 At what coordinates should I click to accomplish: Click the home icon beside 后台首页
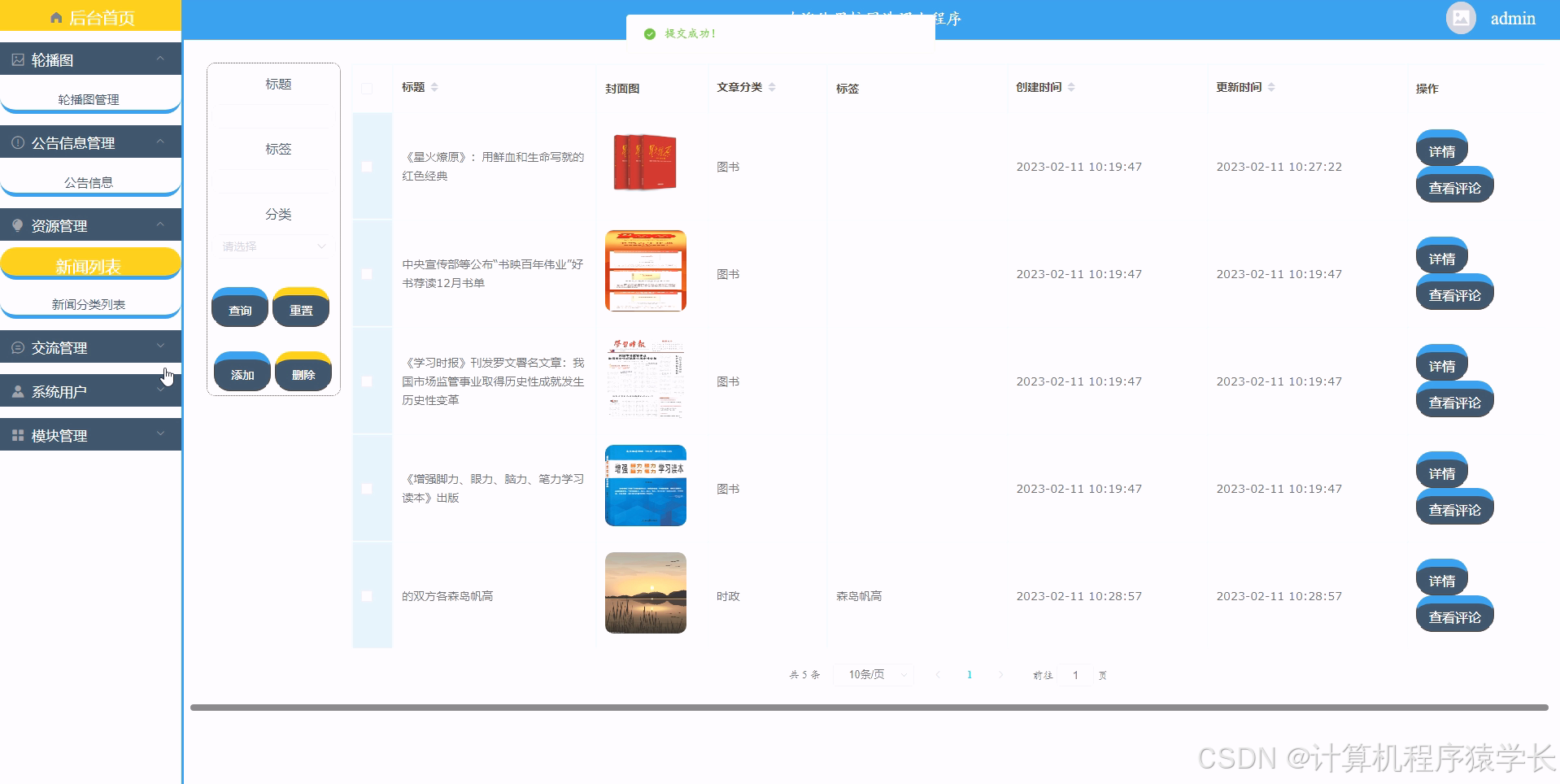[56, 18]
